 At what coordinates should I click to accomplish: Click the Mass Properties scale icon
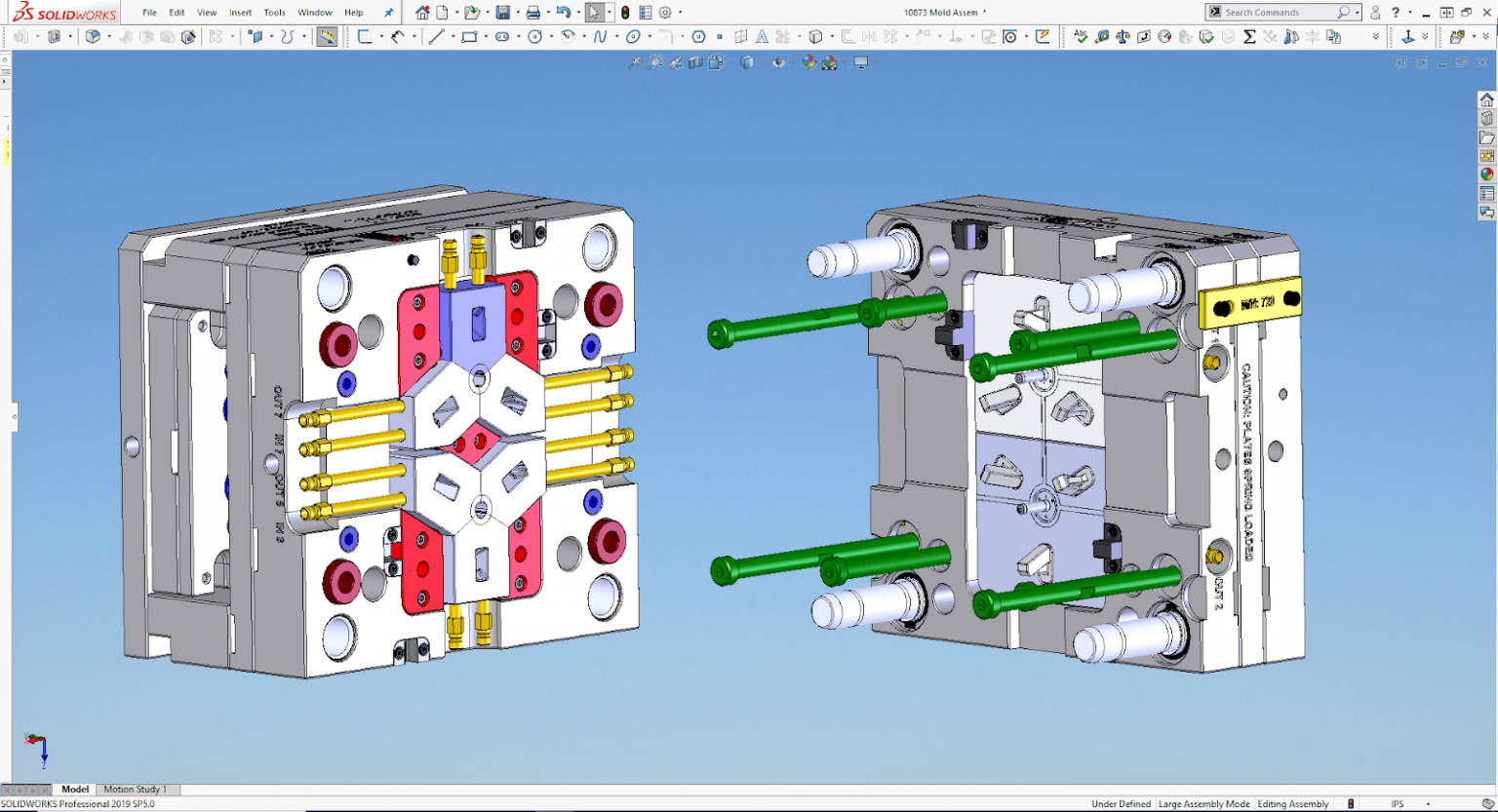[x=1123, y=37]
